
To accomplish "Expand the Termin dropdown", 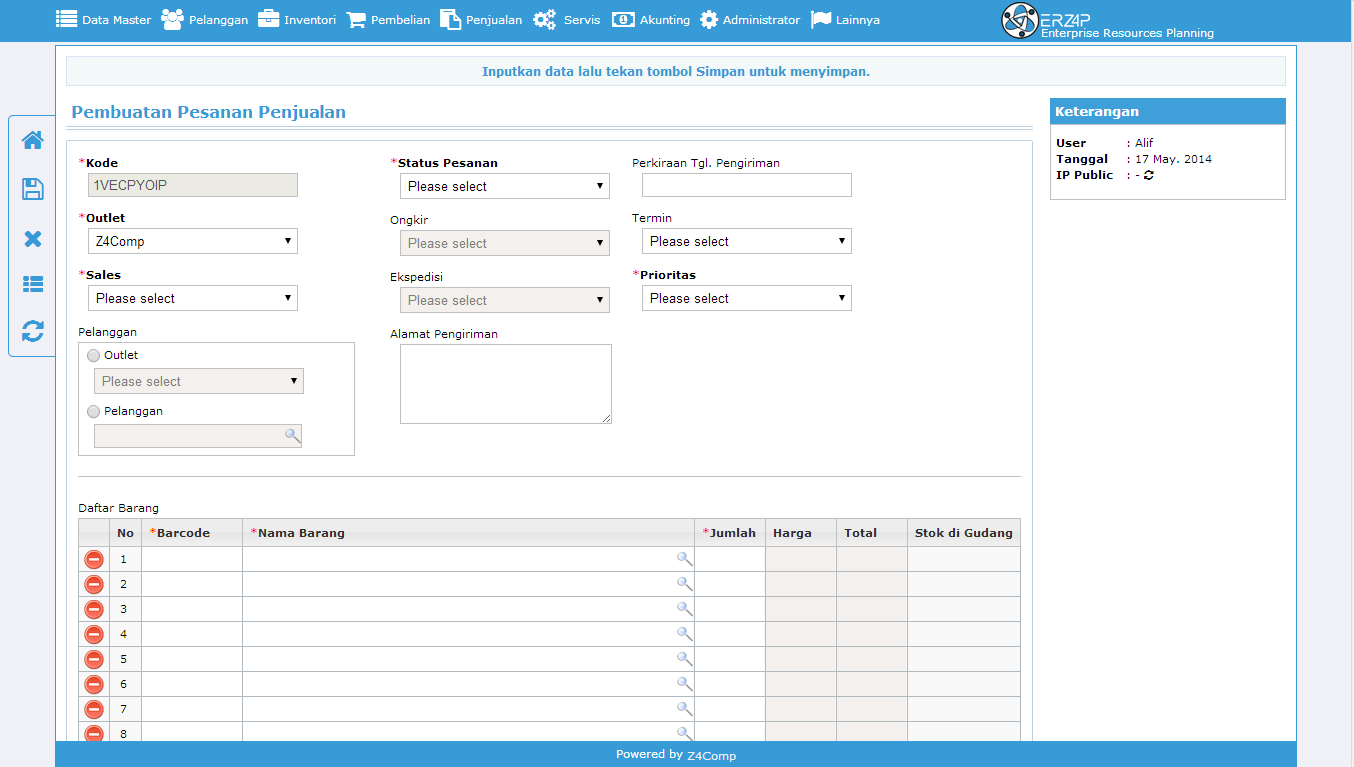I will tap(747, 241).
